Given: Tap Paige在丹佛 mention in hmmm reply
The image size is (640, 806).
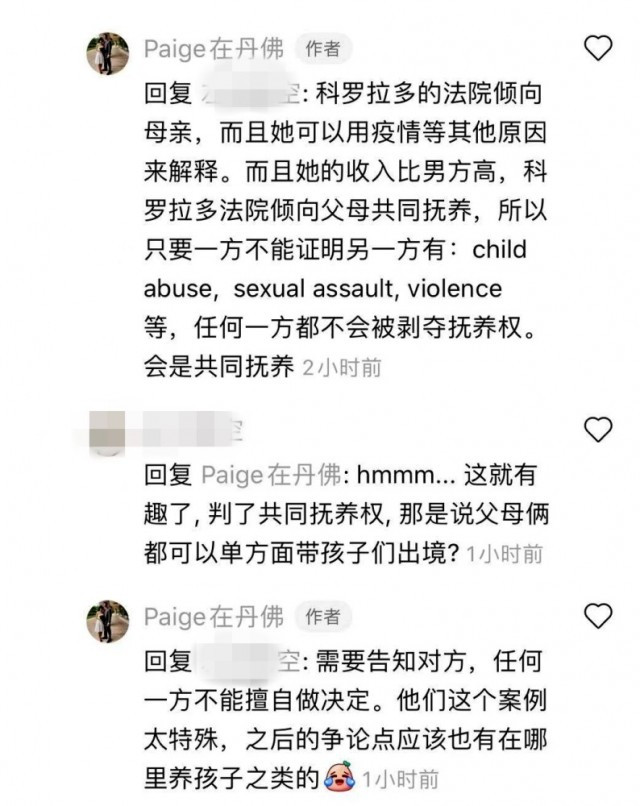Looking at the screenshot, I should (271, 475).
